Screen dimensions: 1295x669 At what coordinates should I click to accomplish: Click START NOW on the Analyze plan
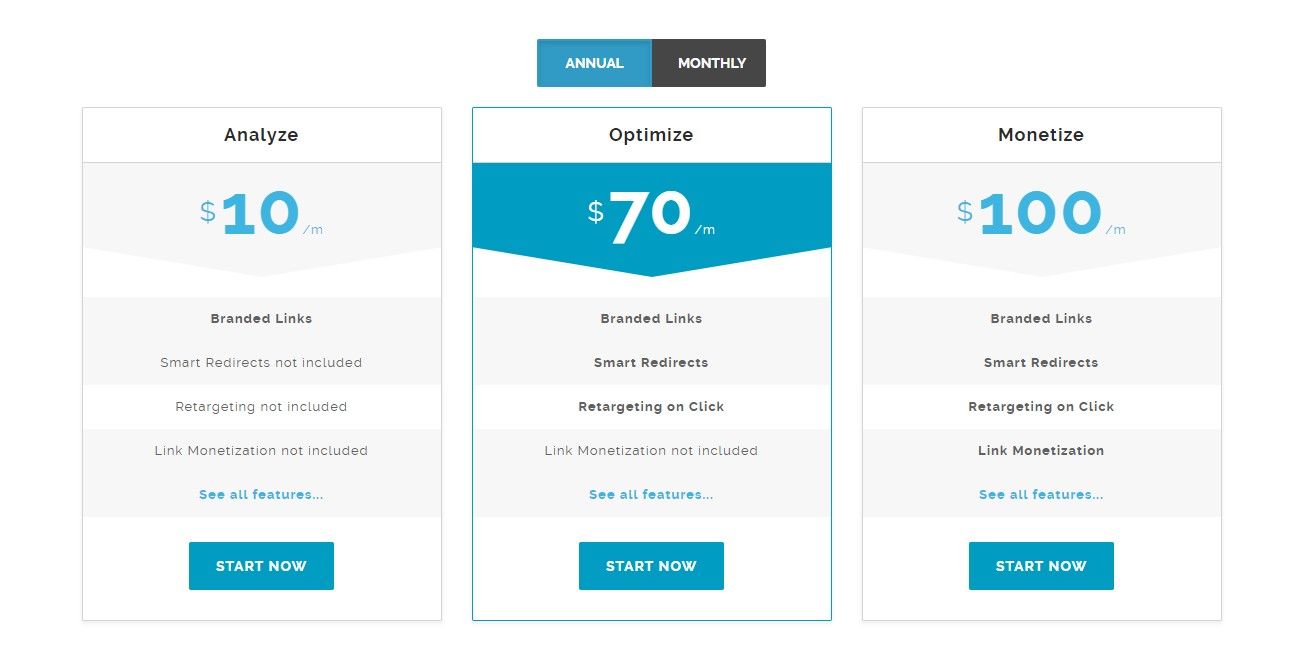pyautogui.click(x=261, y=565)
